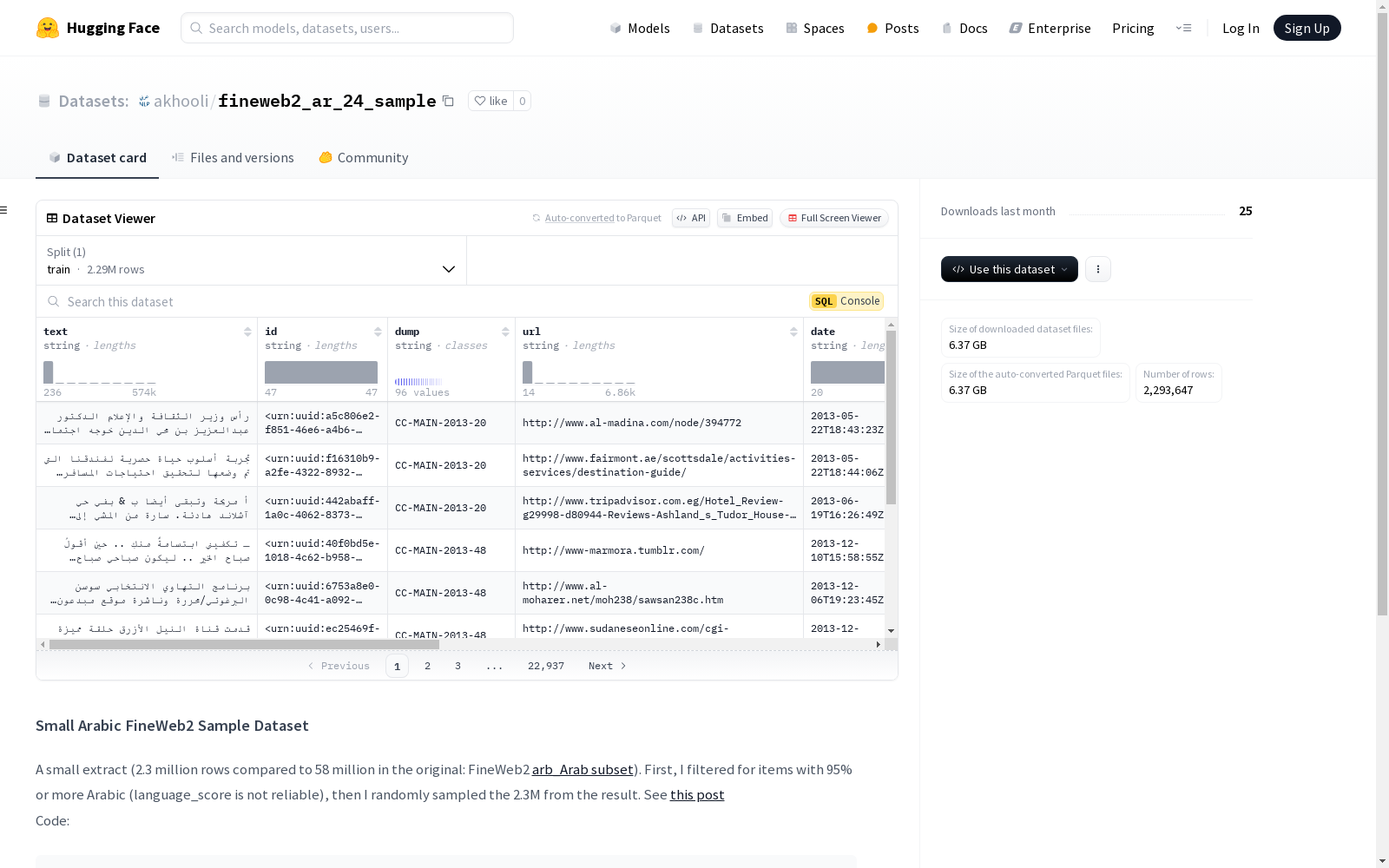The image size is (1389, 868).
Task: Click the page scrollbar down arrow
Action: [x=1382, y=861]
